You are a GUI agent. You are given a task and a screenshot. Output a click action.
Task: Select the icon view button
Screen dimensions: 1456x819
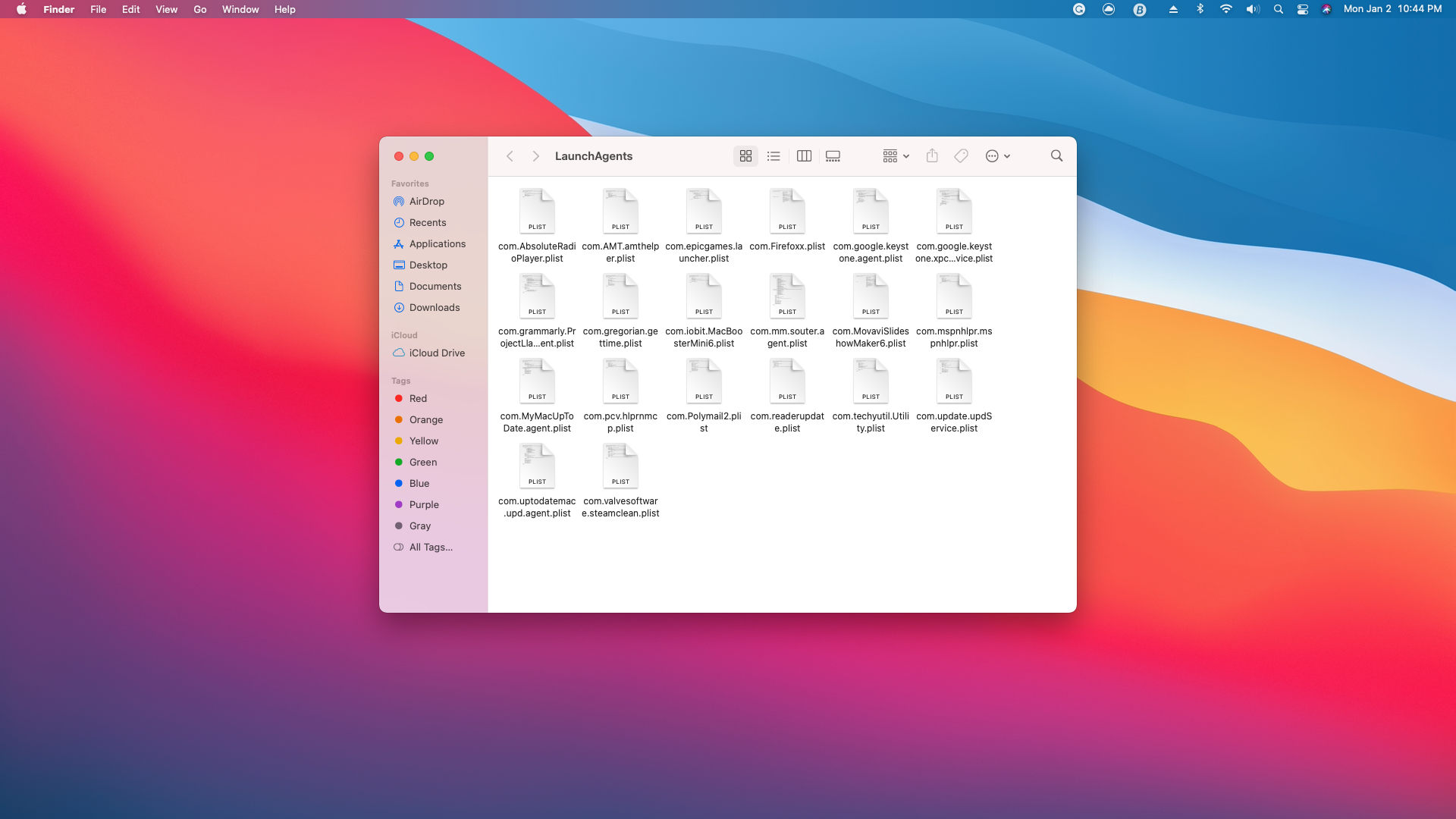(745, 156)
